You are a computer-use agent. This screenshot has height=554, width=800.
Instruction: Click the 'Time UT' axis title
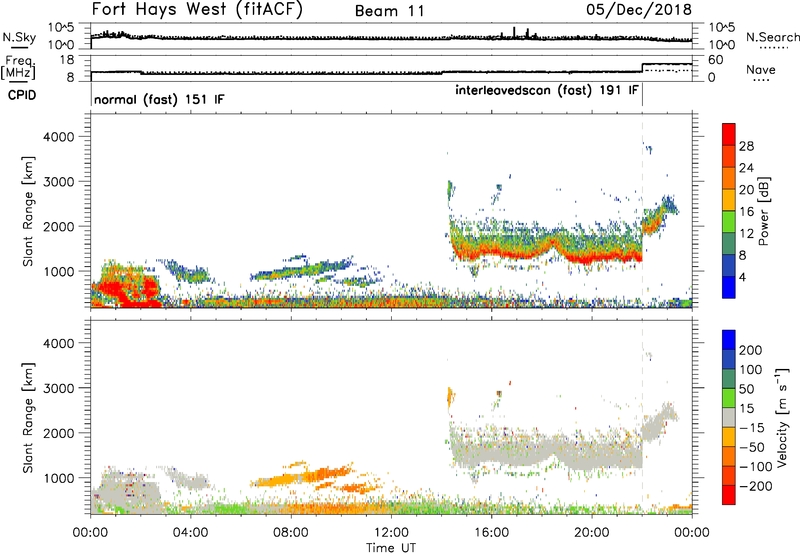click(x=391, y=548)
